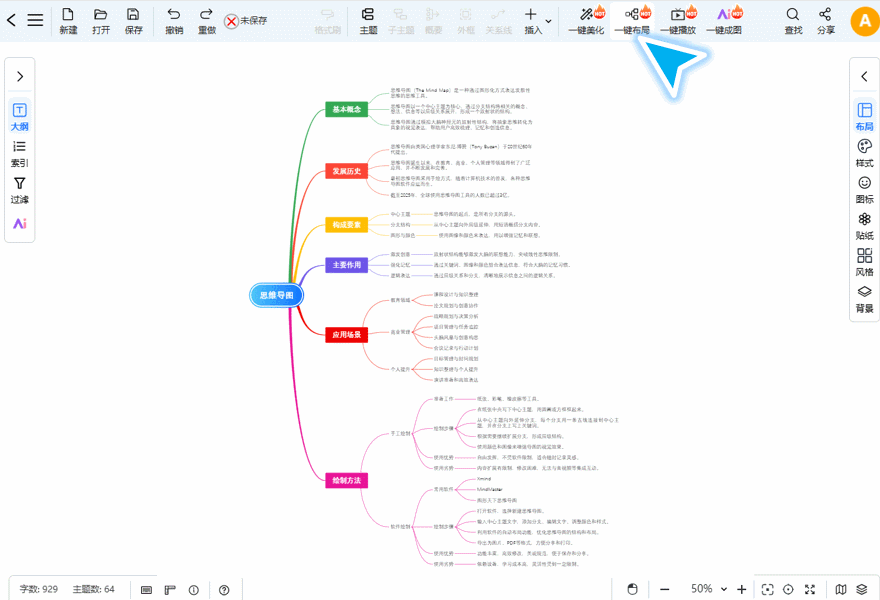Open the 贴纸 sticker panel

(x=864, y=226)
